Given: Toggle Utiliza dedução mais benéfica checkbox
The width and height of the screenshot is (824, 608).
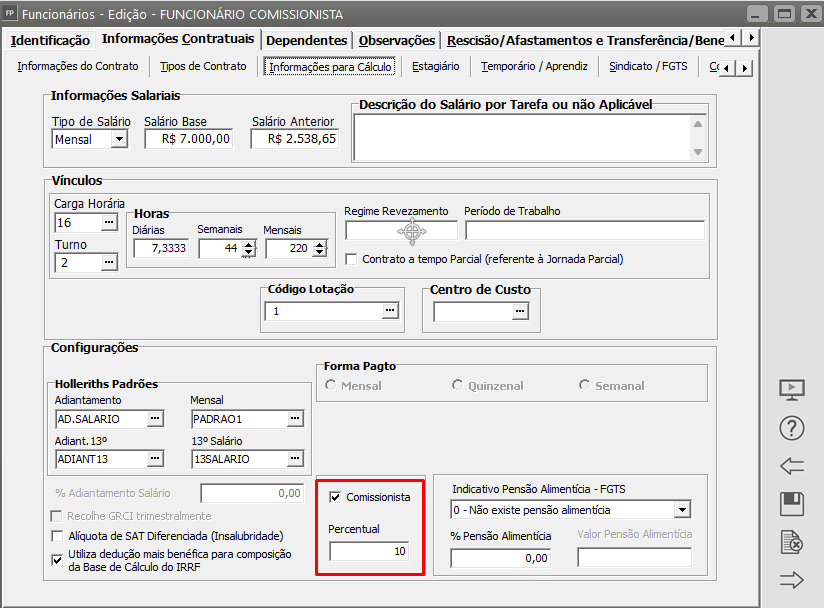Looking at the screenshot, I should (x=57, y=559).
